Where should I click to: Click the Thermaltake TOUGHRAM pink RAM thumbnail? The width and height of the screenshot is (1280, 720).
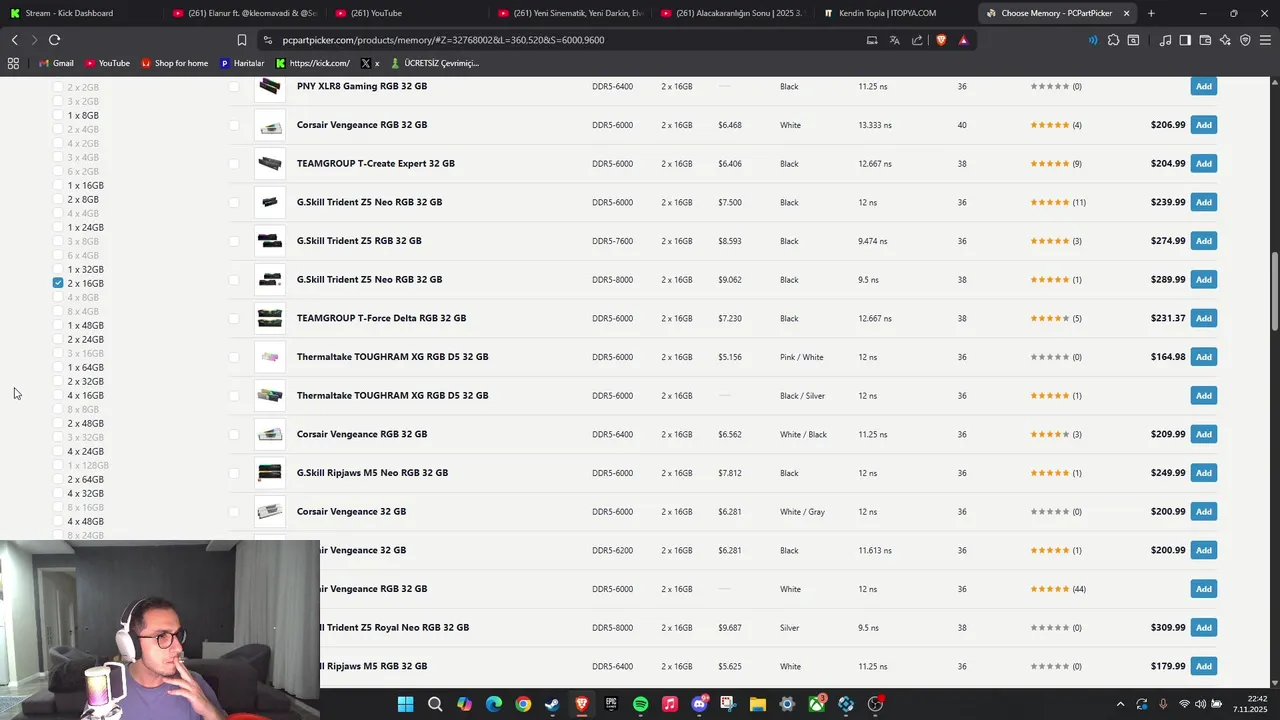[269, 357]
